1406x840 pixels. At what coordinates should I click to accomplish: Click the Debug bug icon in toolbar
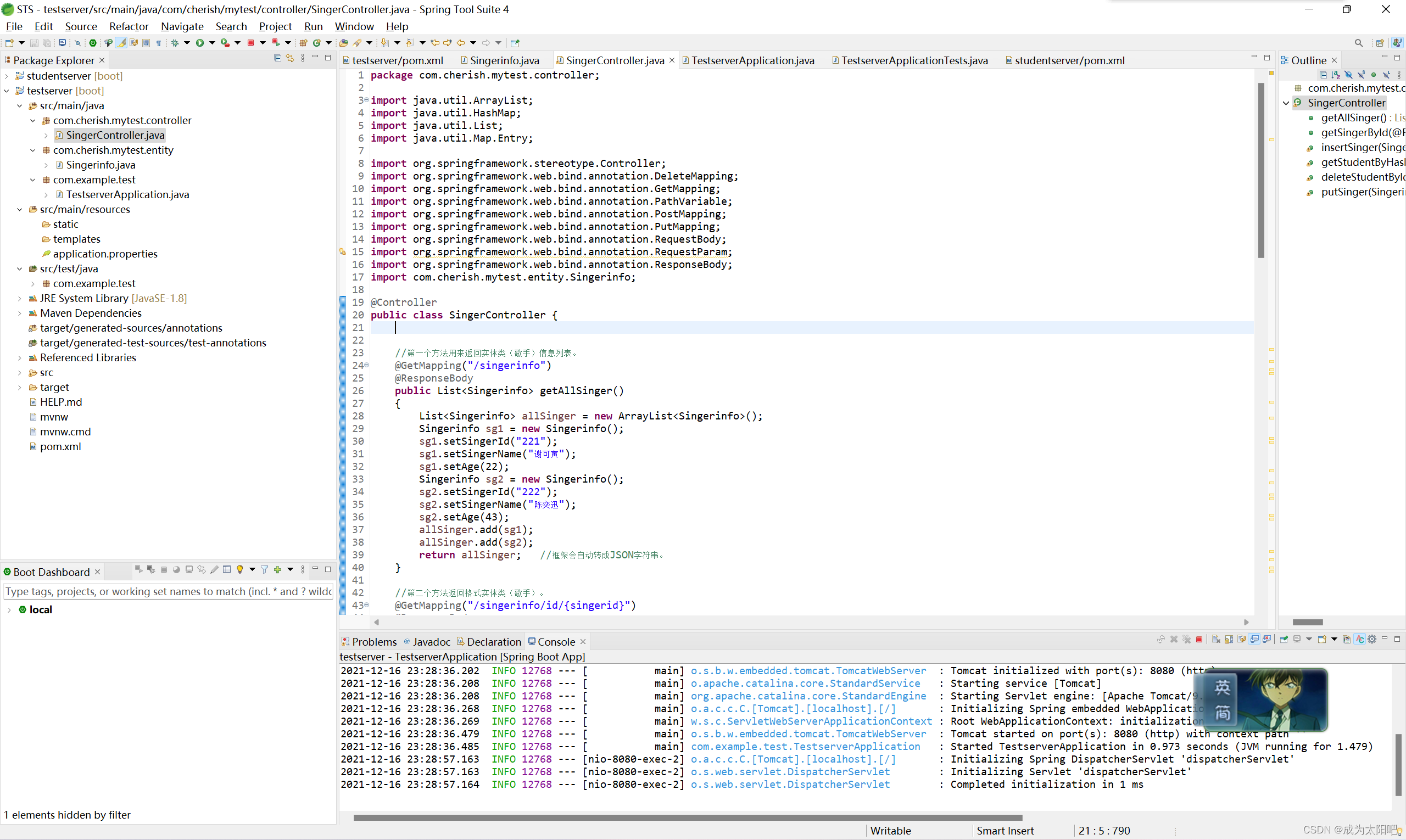click(x=175, y=43)
